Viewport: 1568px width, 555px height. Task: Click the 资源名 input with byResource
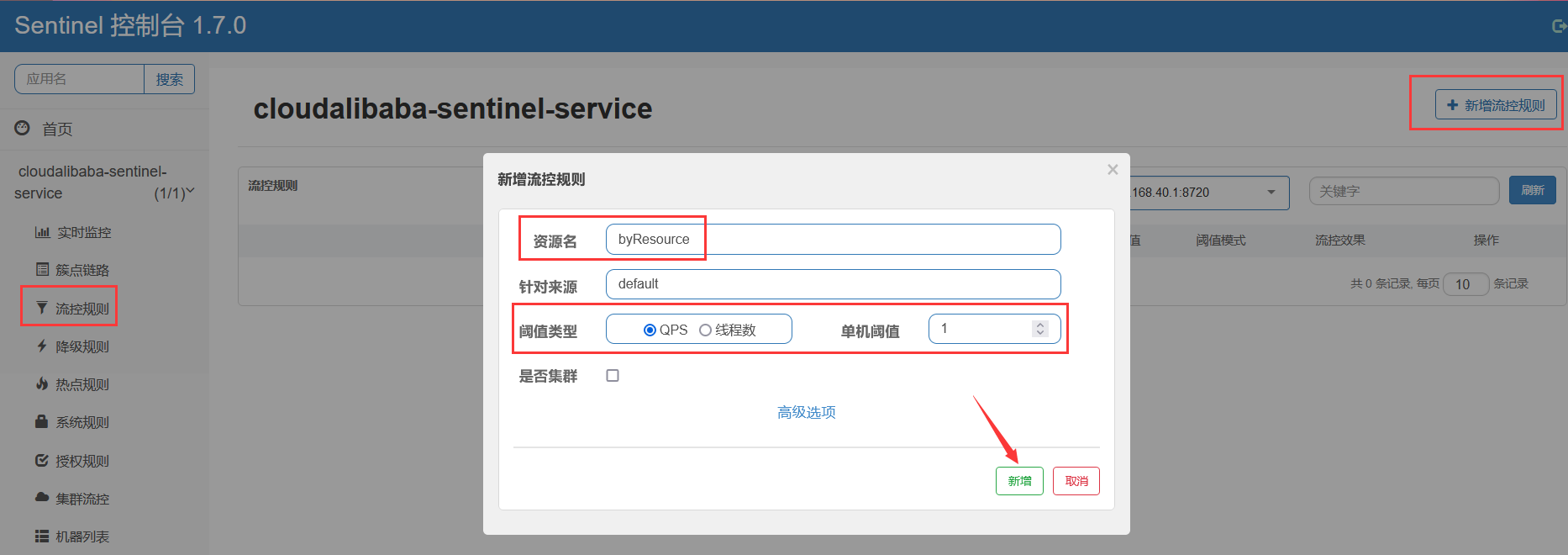[833, 239]
